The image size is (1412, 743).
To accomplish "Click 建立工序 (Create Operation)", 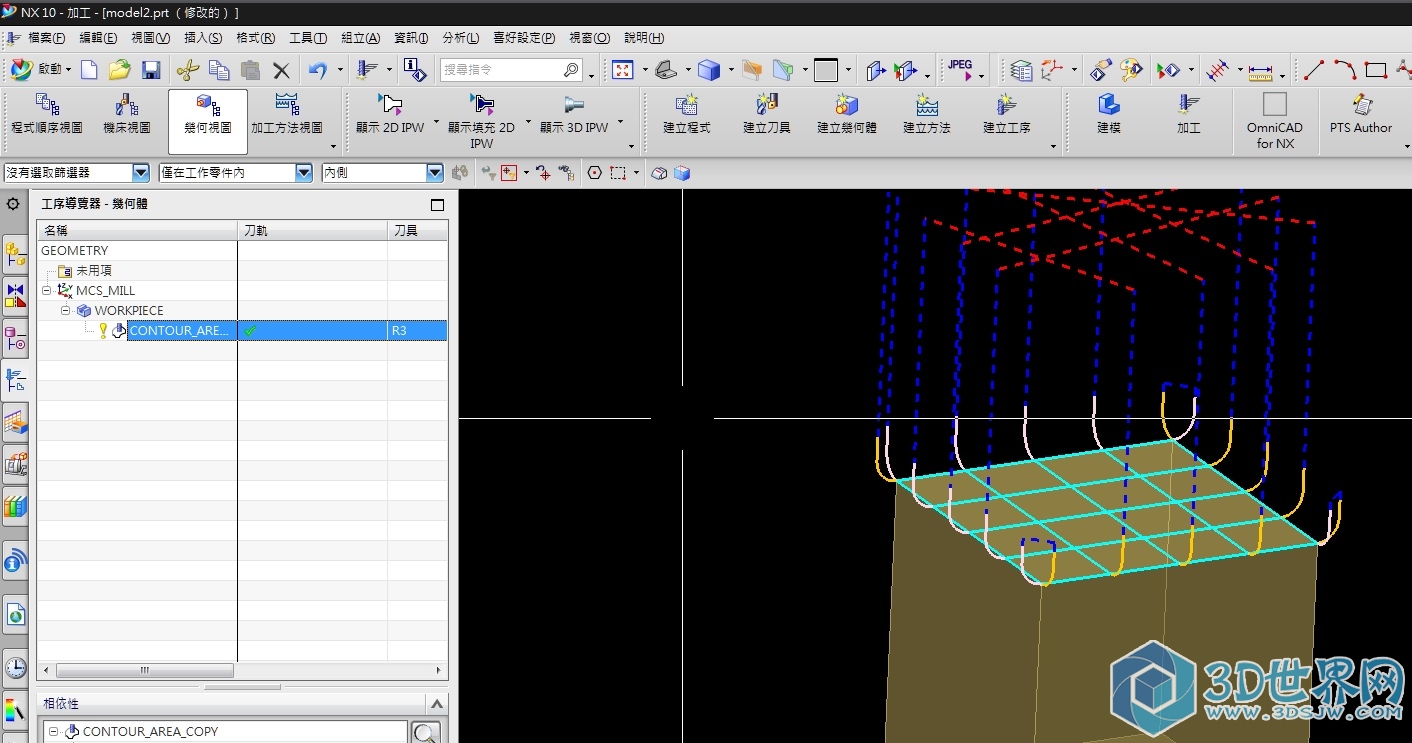I will click(x=1007, y=114).
